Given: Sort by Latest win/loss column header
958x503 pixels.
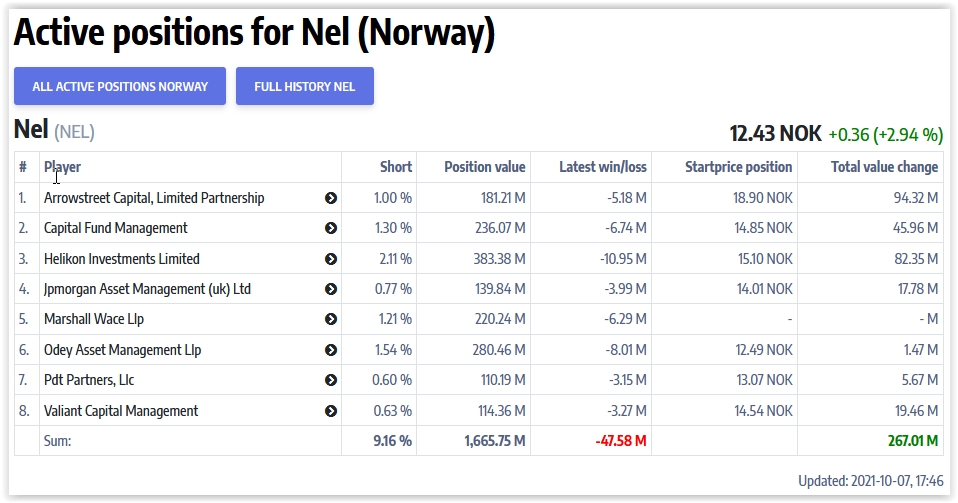Looking at the screenshot, I should coord(602,167).
